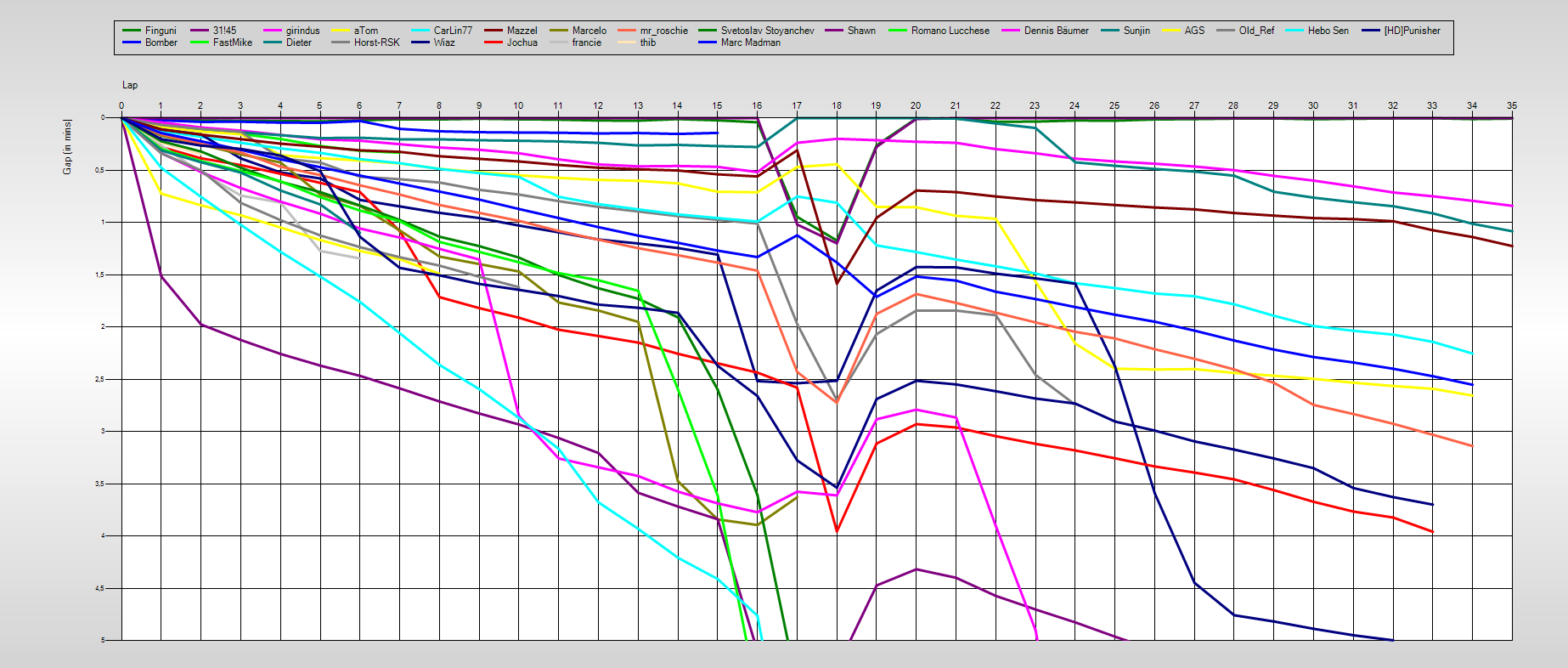This screenshot has height=668, width=1568.
Task: Click the Dennis Bäumer legend entry
Action: click(x=1056, y=31)
